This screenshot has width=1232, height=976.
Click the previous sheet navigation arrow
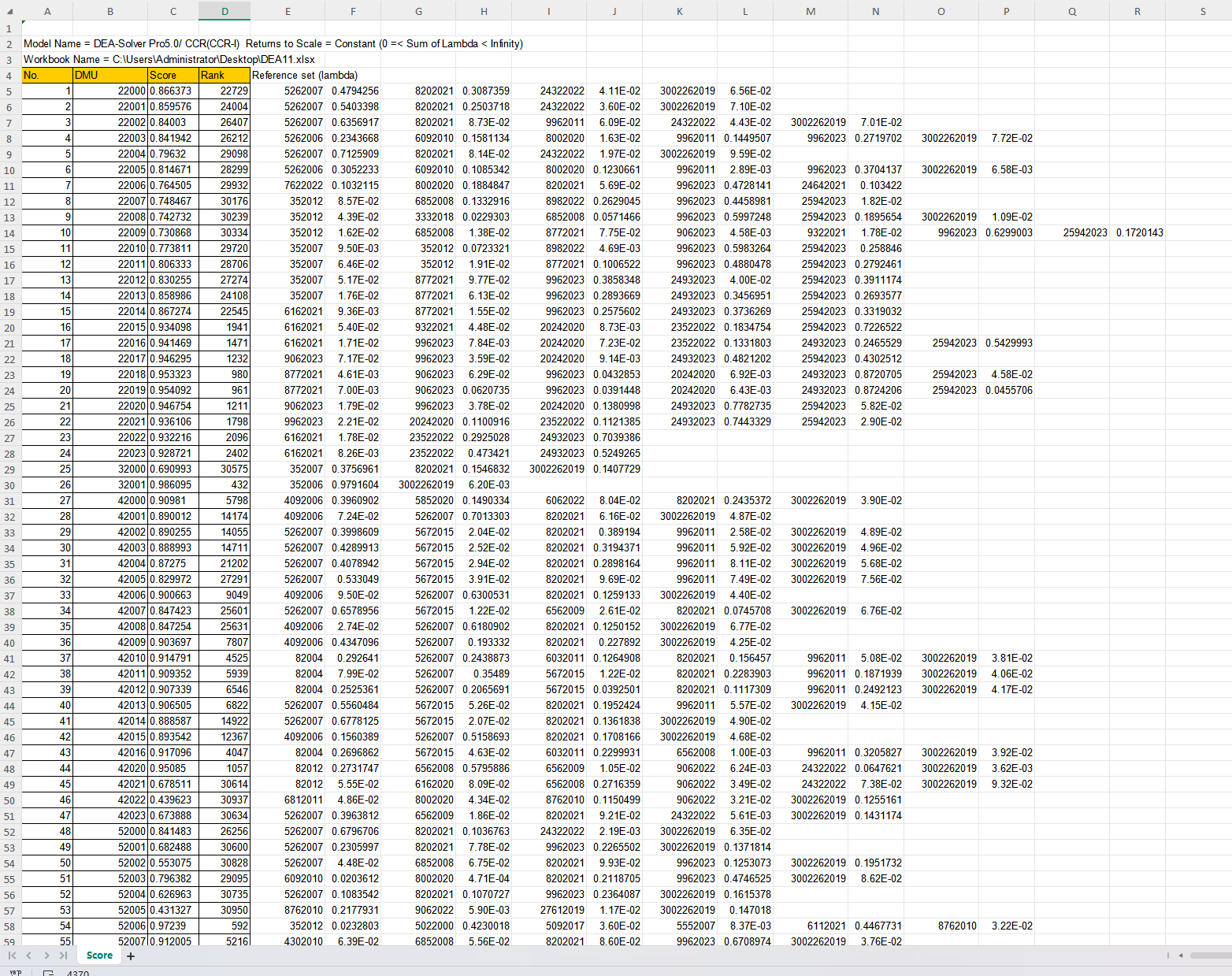29,956
